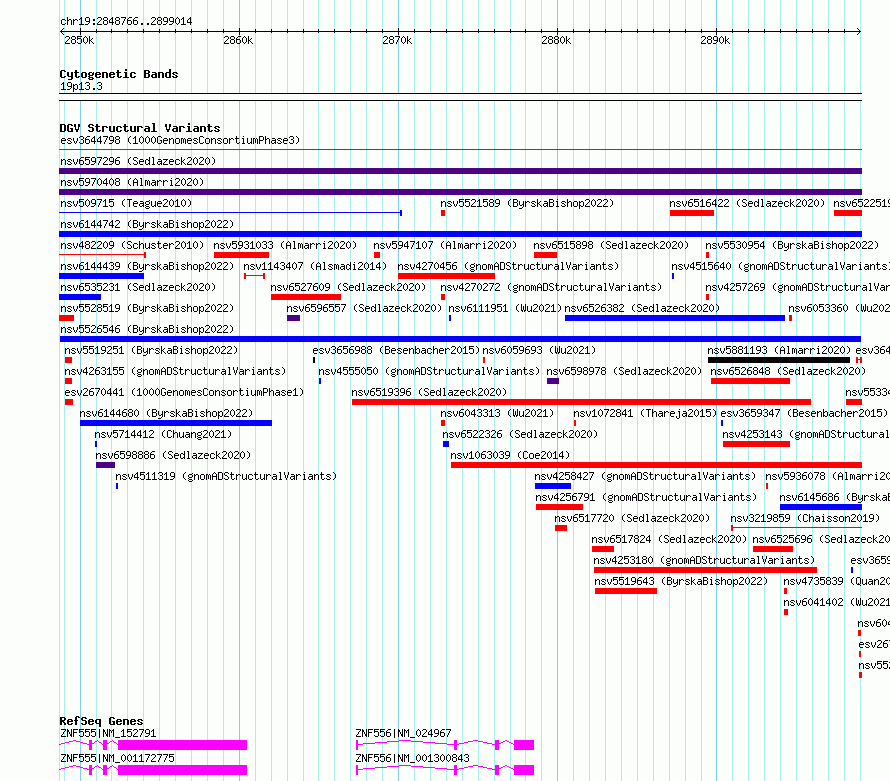
Task: Select nsv6111951 (Wu2021) label
Action: click(505, 308)
